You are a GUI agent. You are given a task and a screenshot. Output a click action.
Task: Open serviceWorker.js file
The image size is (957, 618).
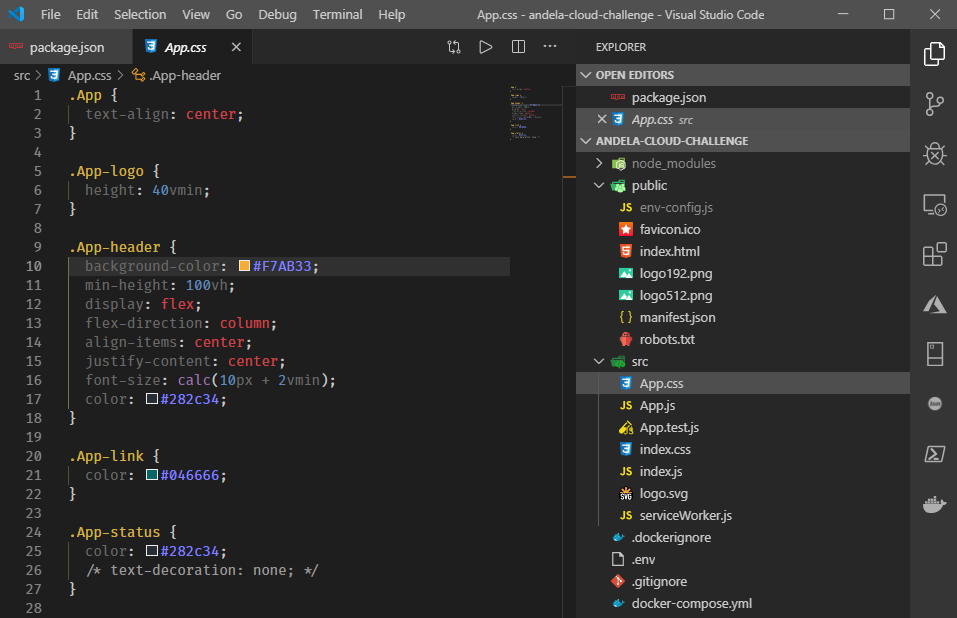[x=743, y=516]
